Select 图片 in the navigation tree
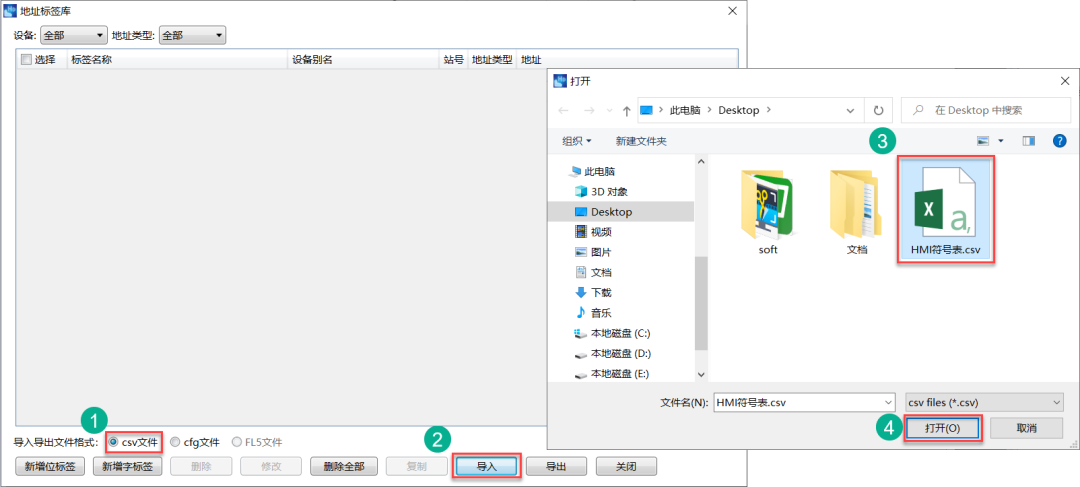This screenshot has width=1080, height=487. 592,252
